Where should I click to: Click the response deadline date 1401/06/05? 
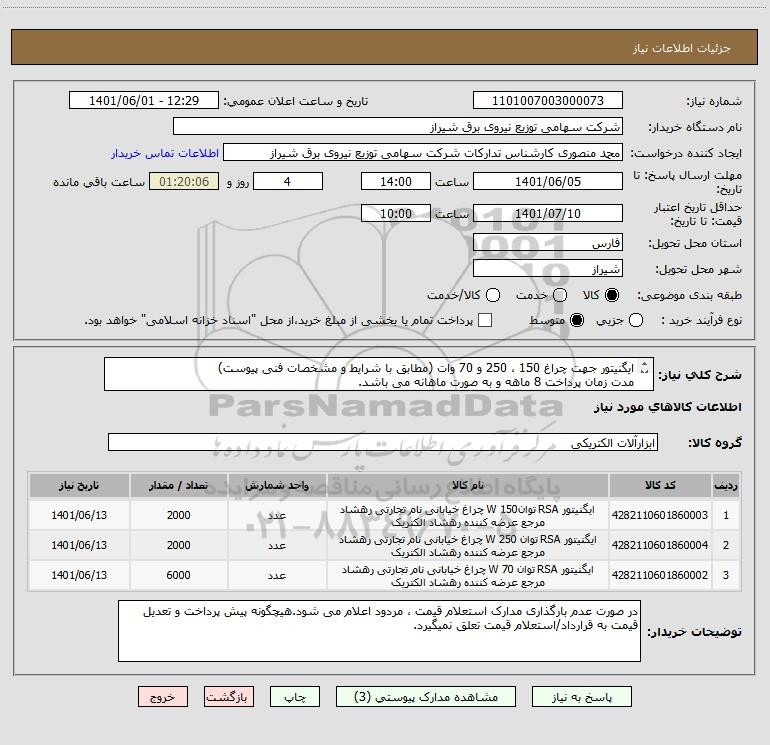point(548,181)
